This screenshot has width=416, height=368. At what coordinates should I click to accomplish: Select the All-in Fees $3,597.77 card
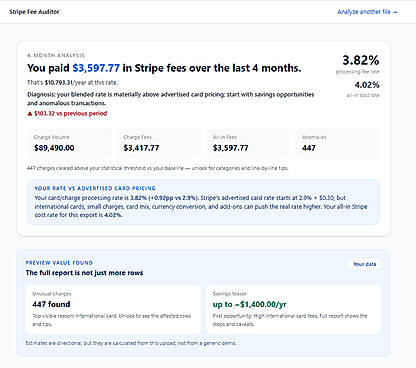(248, 143)
